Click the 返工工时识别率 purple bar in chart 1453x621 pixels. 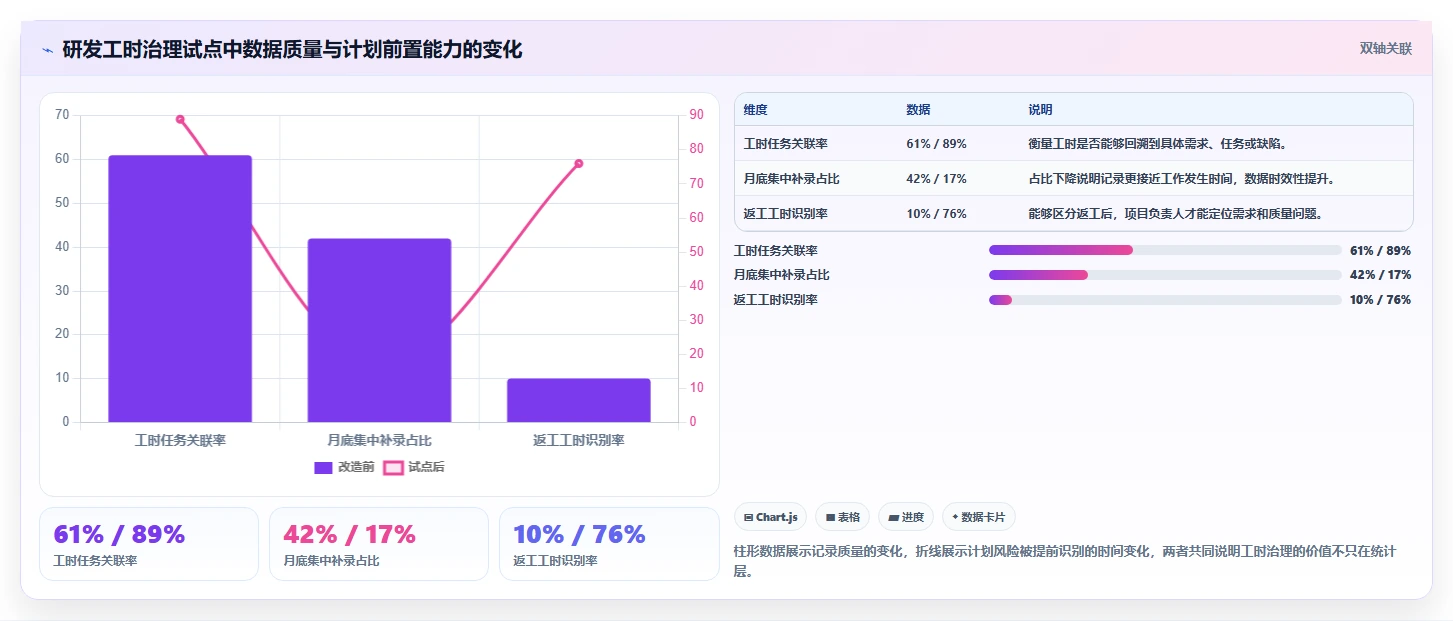tap(578, 400)
